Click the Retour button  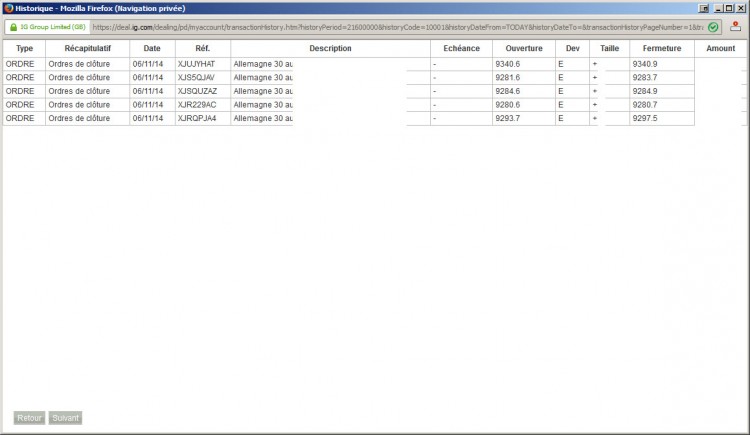point(29,418)
